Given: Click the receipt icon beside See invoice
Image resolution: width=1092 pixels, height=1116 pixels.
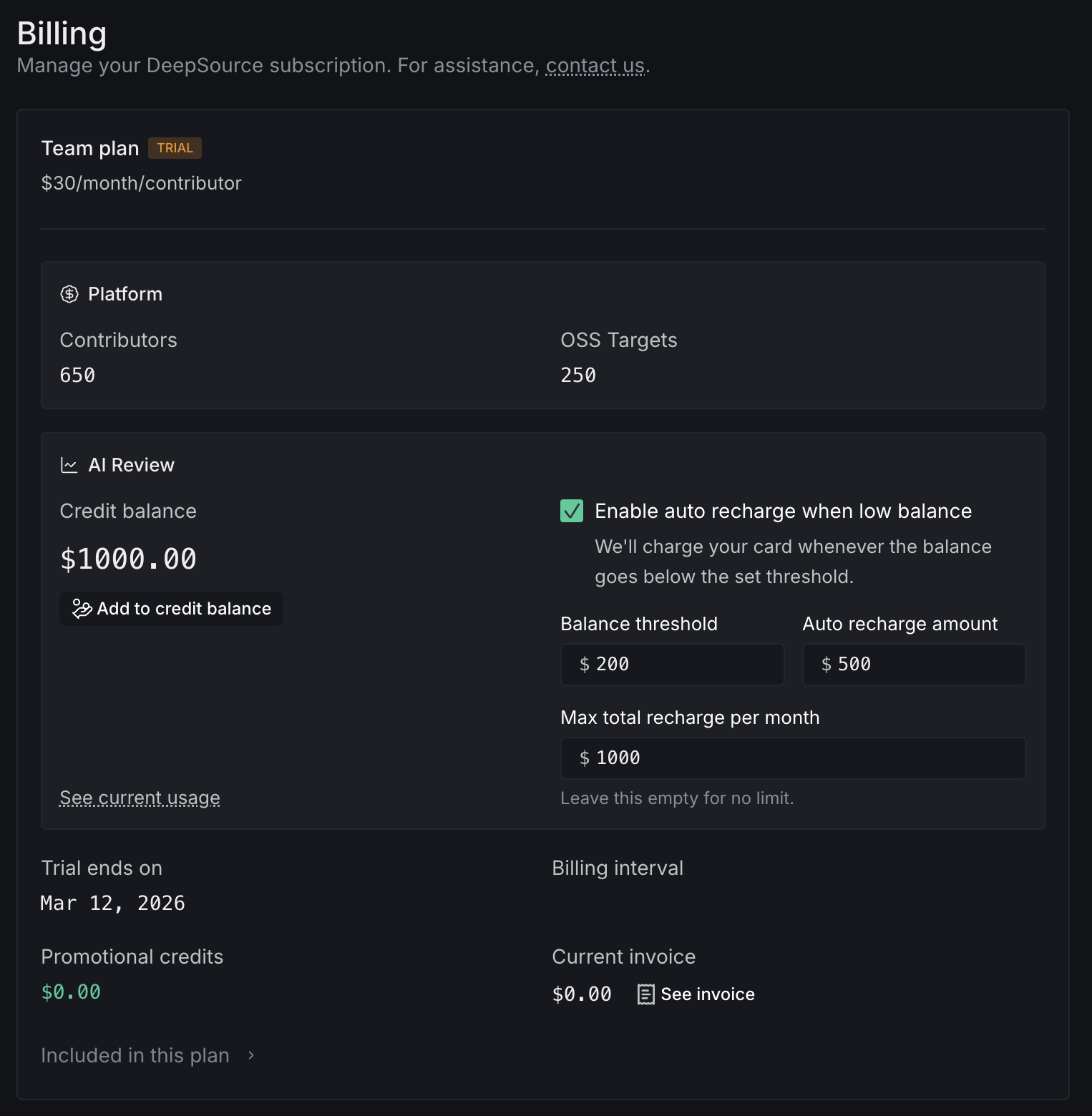Looking at the screenshot, I should 645,994.
